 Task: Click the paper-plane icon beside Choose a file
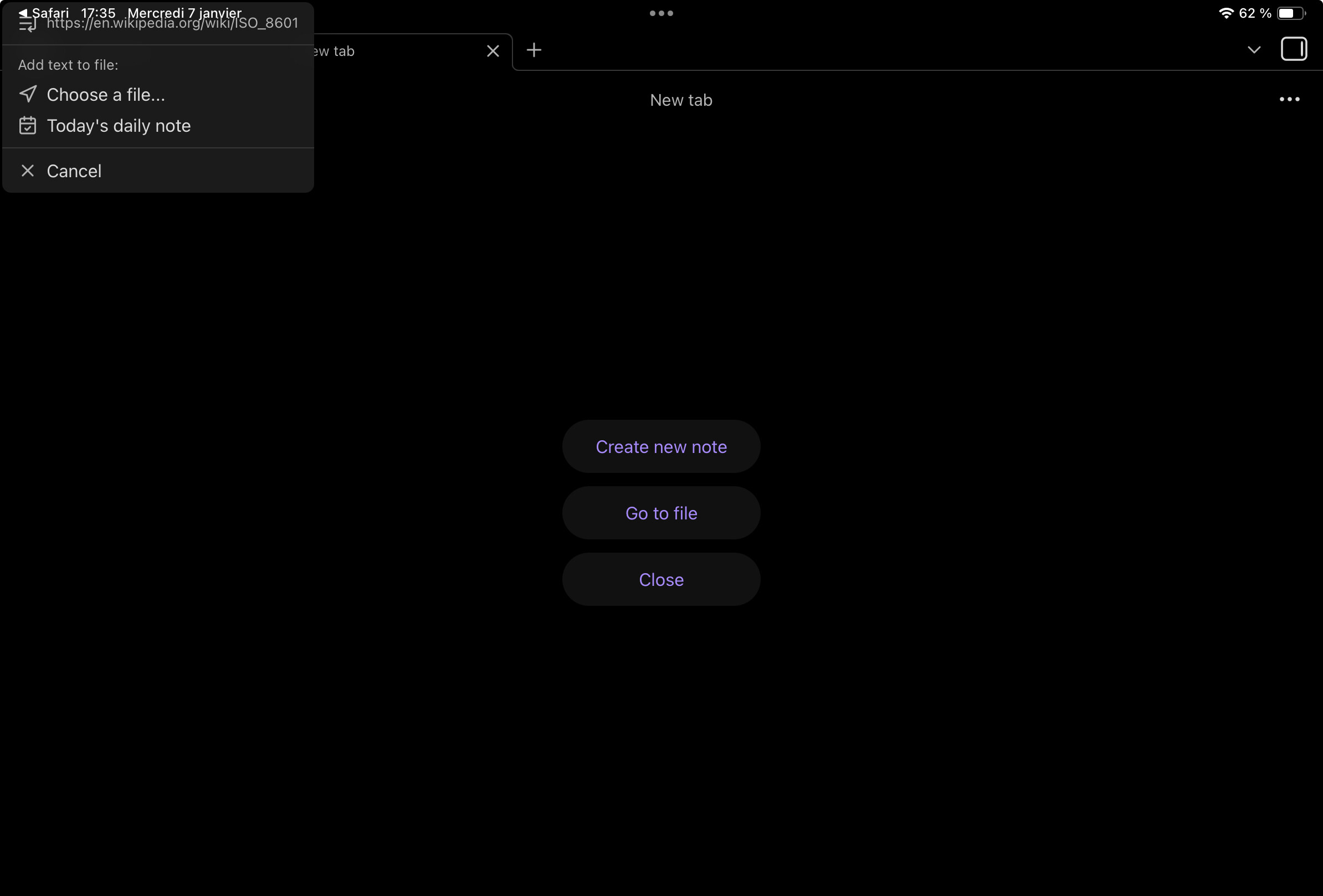pyautogui.click(x=28, y=94)
